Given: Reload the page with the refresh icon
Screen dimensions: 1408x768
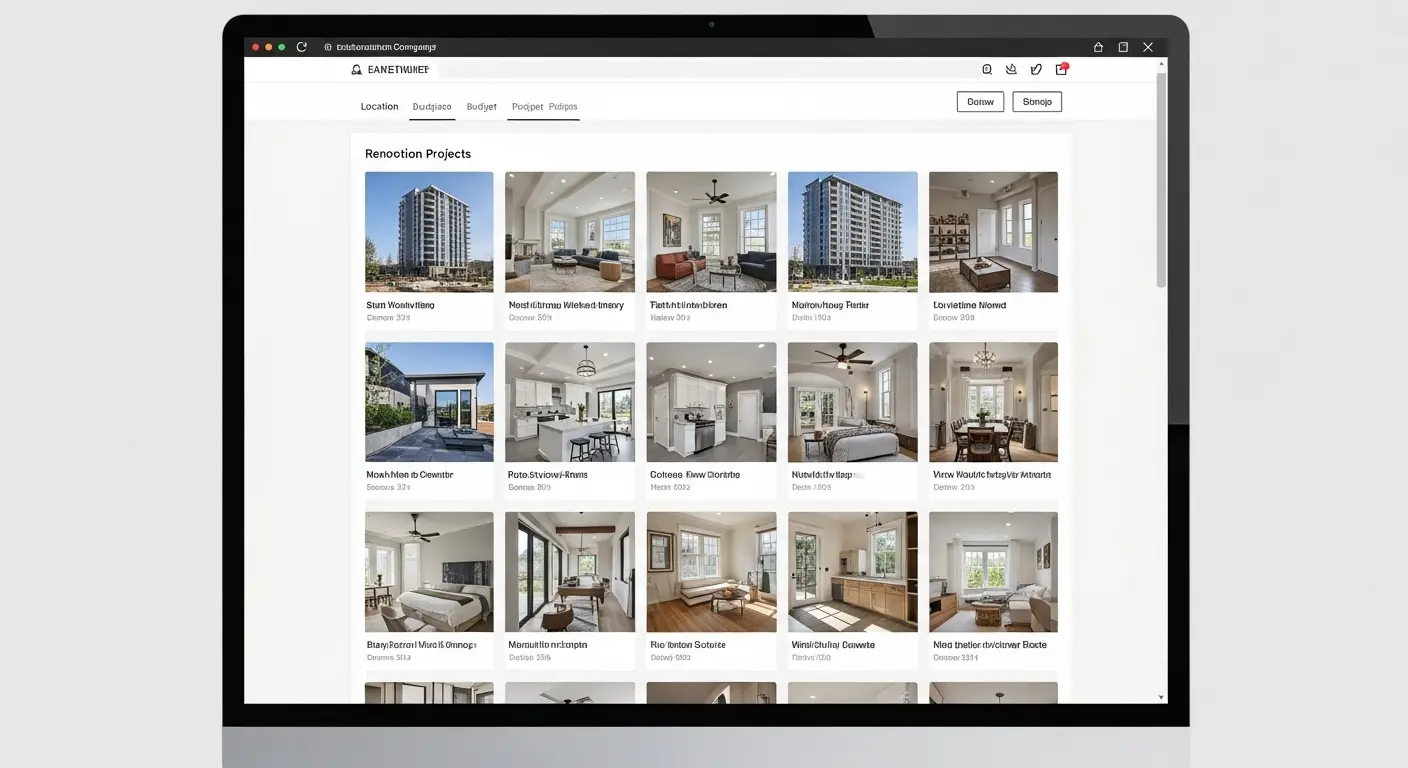Looking at the screenshot, I should pyautogui.click(x=301, y=47).
